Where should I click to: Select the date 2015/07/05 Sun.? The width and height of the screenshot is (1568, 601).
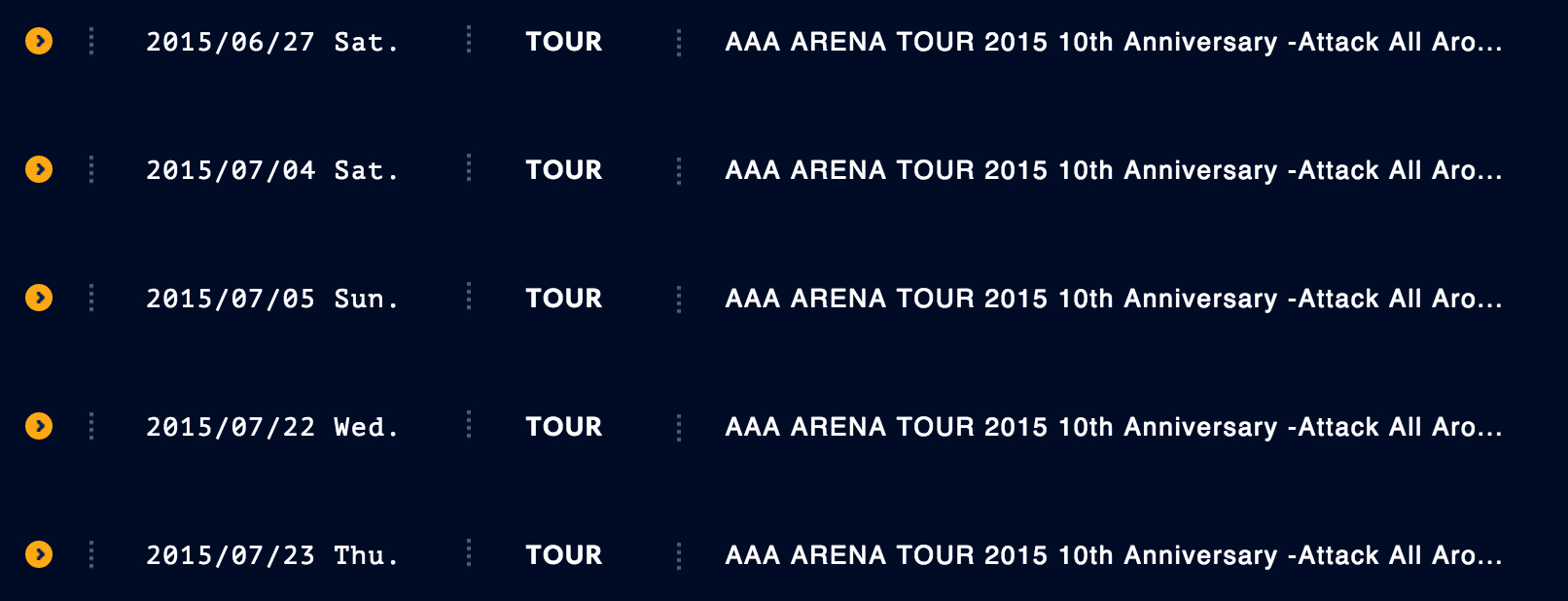click(x=271, y=299)
